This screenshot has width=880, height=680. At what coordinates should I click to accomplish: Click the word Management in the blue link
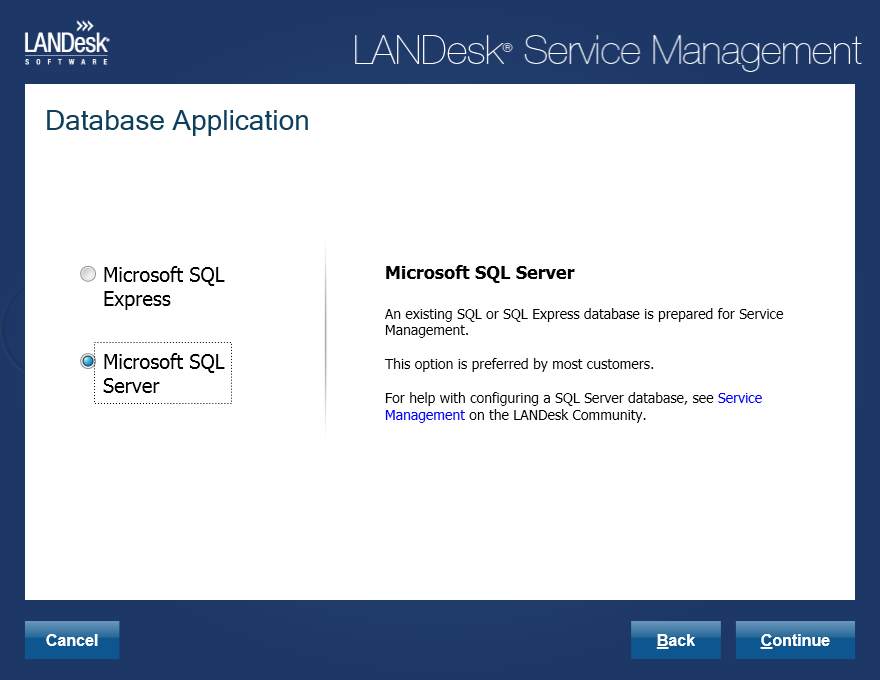pyautogui.click(x=425, y=415)
